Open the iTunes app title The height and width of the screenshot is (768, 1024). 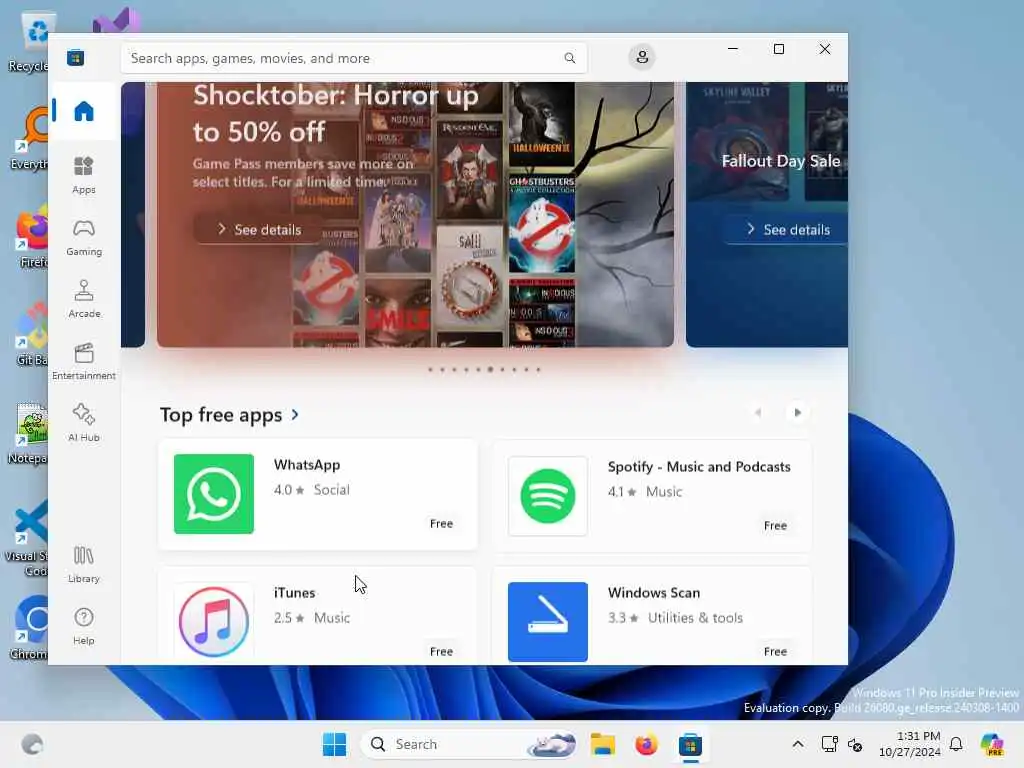pos(294,593)
